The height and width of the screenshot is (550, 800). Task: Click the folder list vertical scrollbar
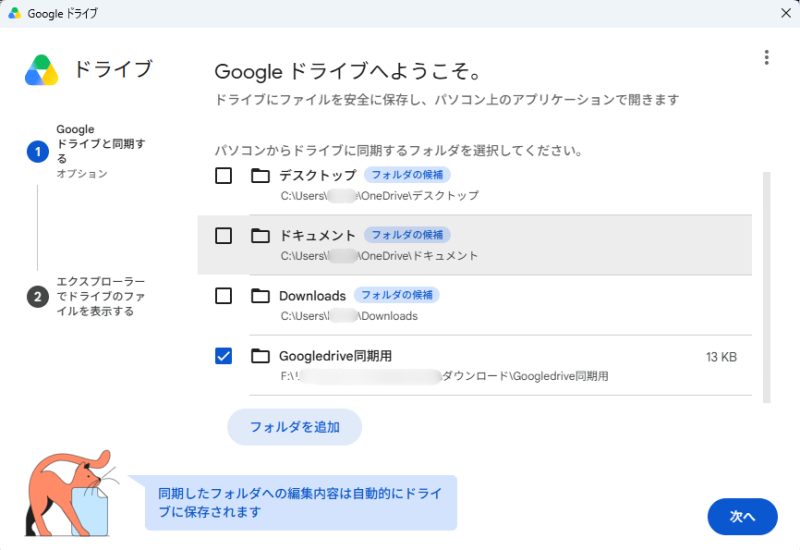766,287
